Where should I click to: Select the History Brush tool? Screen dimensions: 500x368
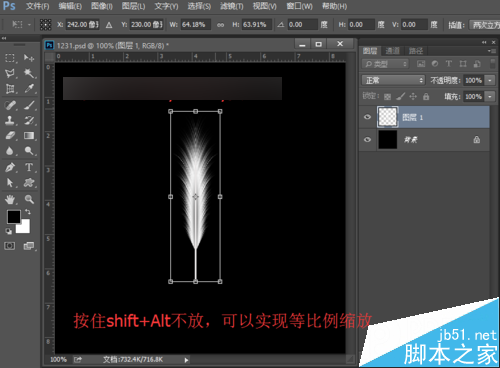click(29, 120)
